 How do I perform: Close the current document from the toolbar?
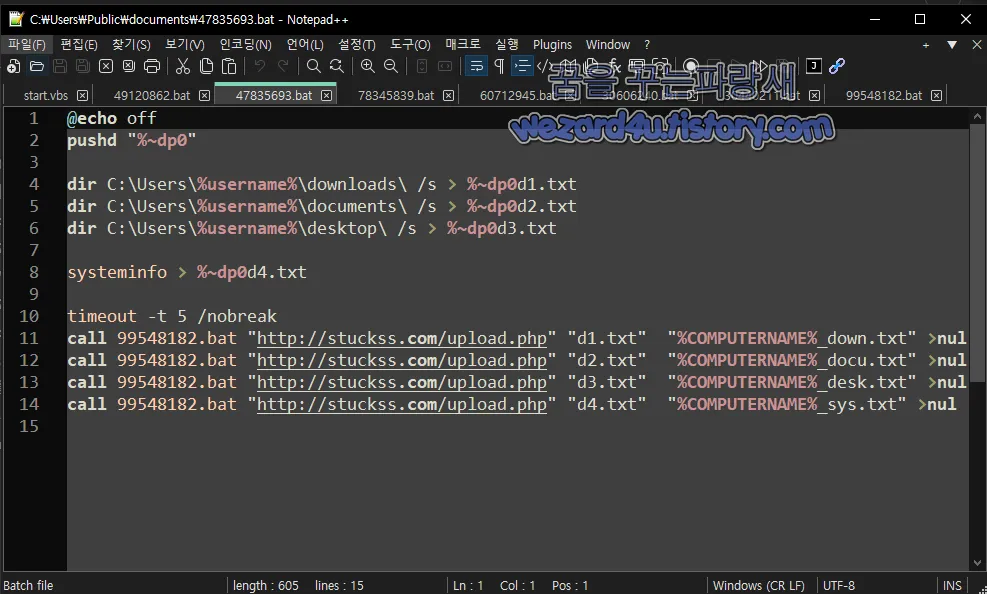[x=106, y=66]
